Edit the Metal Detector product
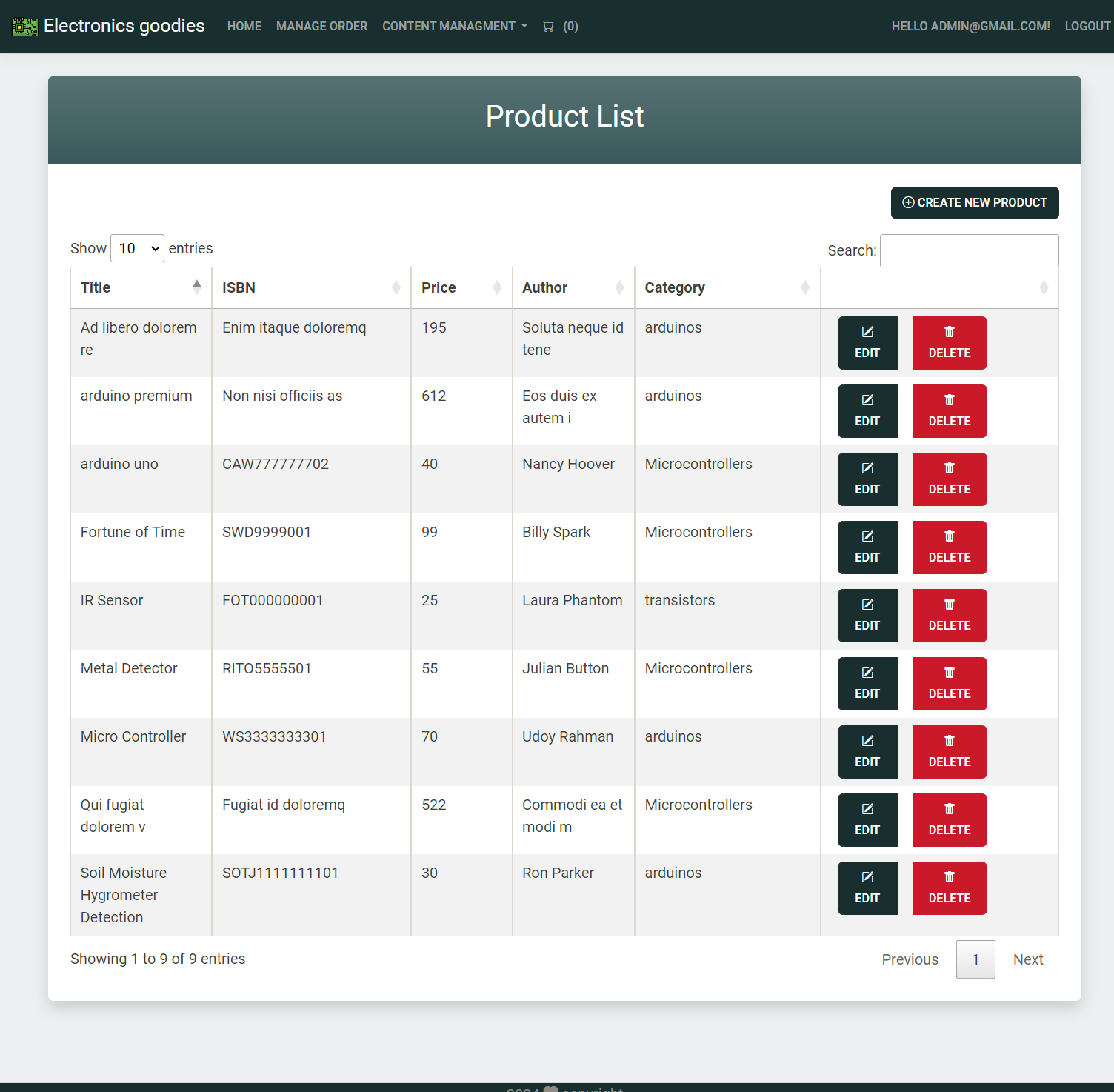This screenshot has height=1092, width=1114. tap(867, 684)
